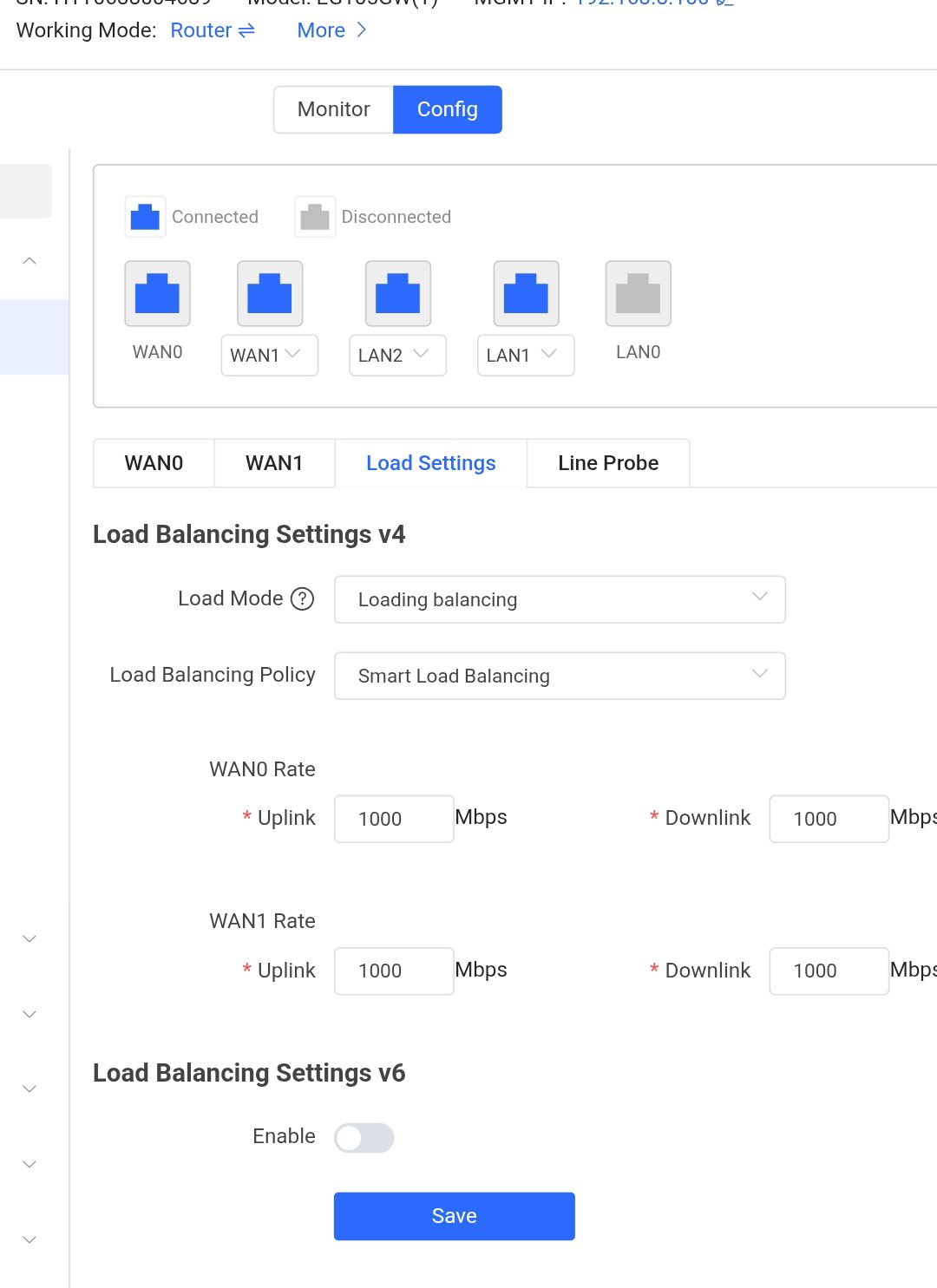Open the WAN1 settings tab
The height and width of the screenshot is (1288, 937).
click(274, 463)
